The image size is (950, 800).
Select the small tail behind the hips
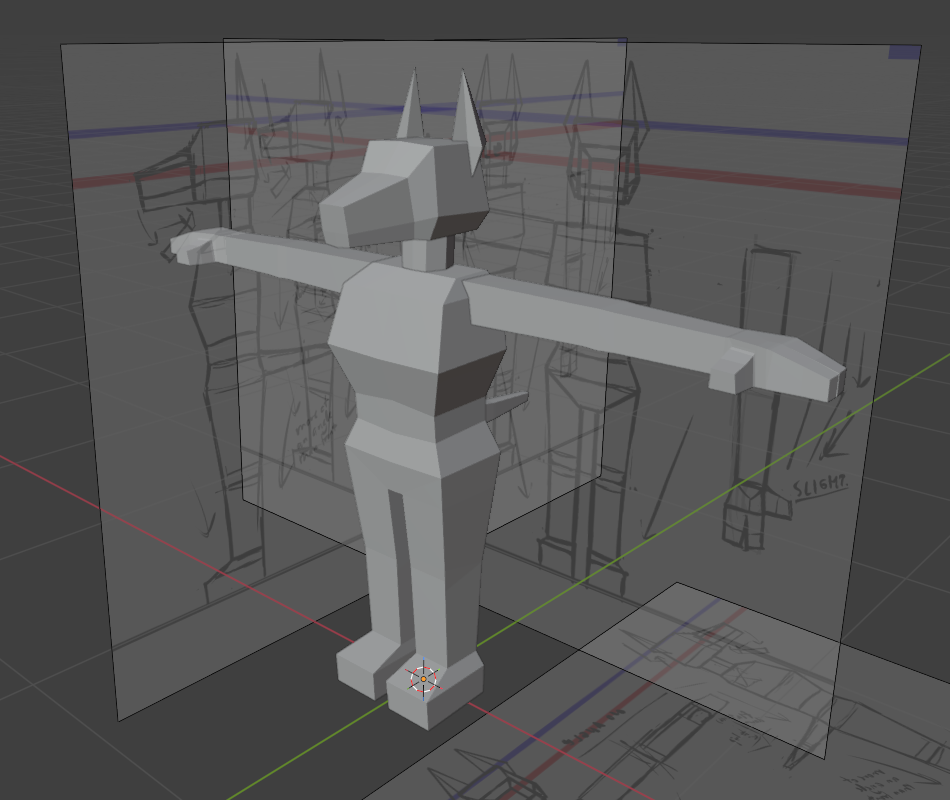pyautogui.click(x=508, y=404)
